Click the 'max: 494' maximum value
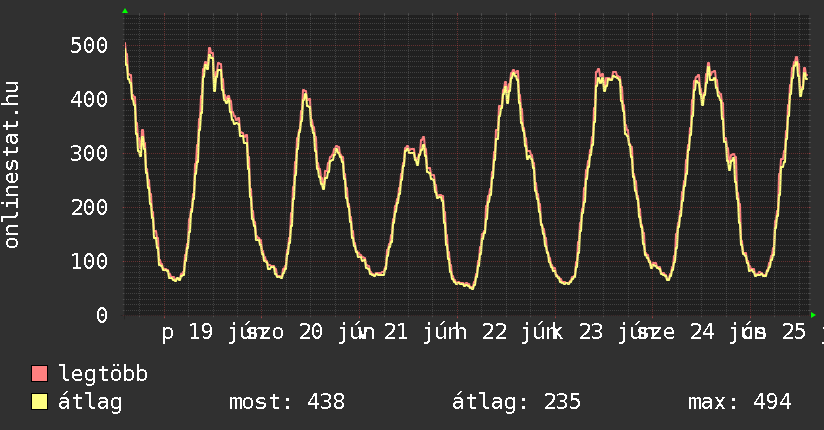824x430 pixels. pos(739,402)
